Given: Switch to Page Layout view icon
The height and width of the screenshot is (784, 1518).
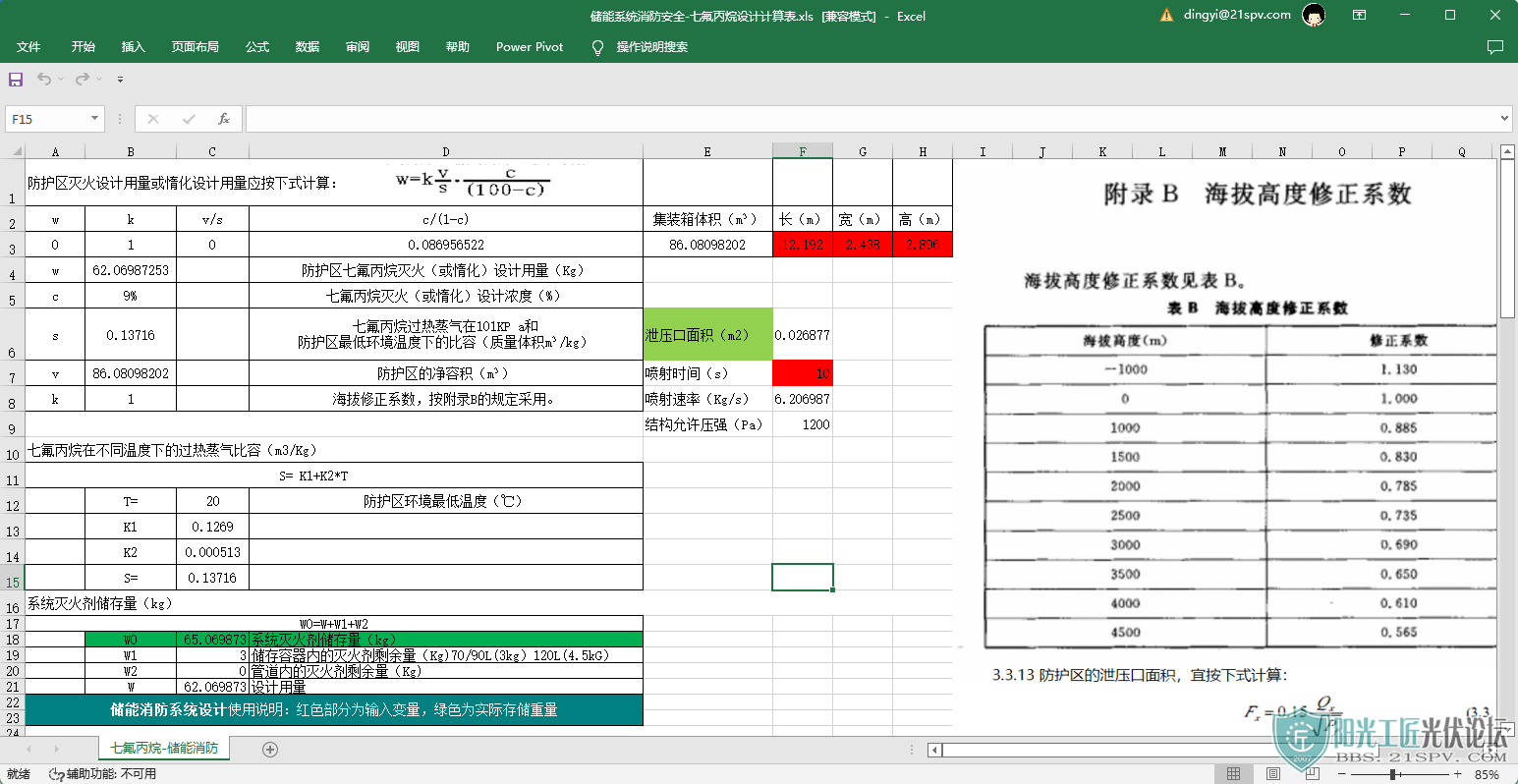Looking at the screenshot, I should coord(1272,774).
